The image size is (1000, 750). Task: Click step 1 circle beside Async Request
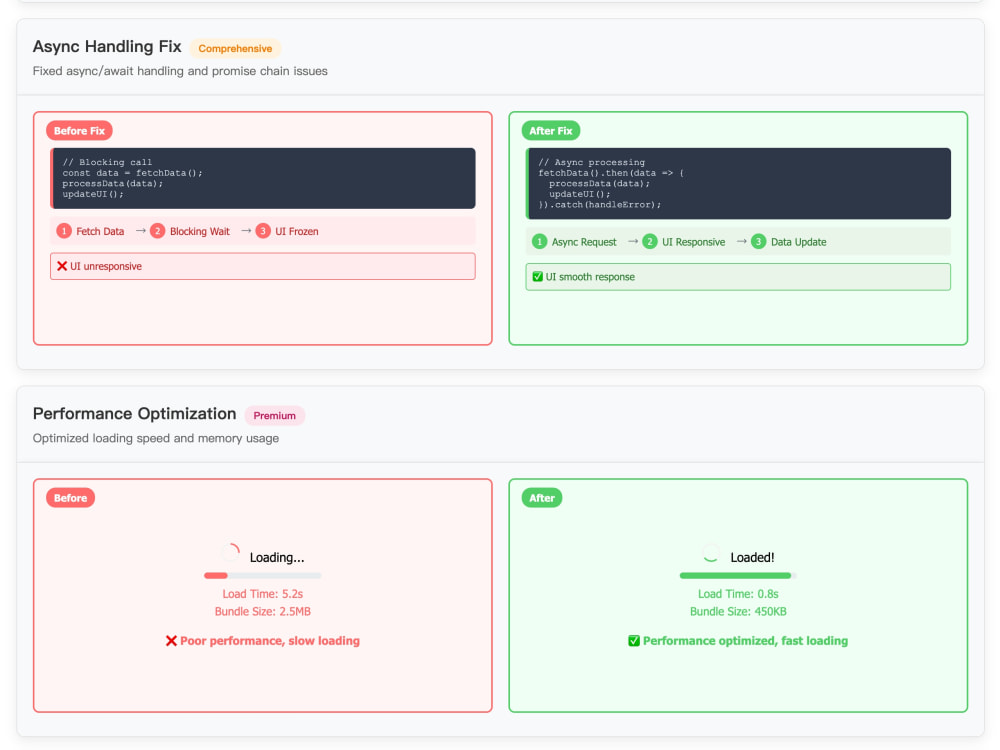pyautogui.click(x=540, y=242)
